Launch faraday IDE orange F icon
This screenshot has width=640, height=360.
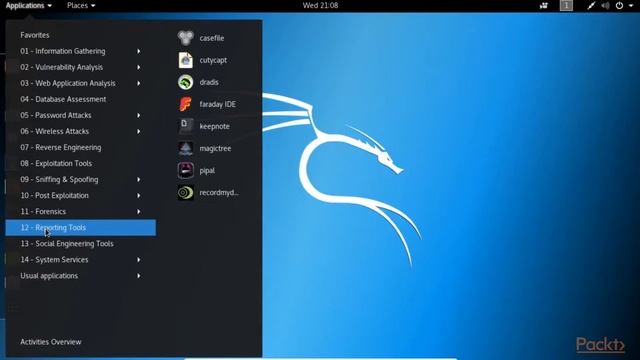[x=186, y=104]
